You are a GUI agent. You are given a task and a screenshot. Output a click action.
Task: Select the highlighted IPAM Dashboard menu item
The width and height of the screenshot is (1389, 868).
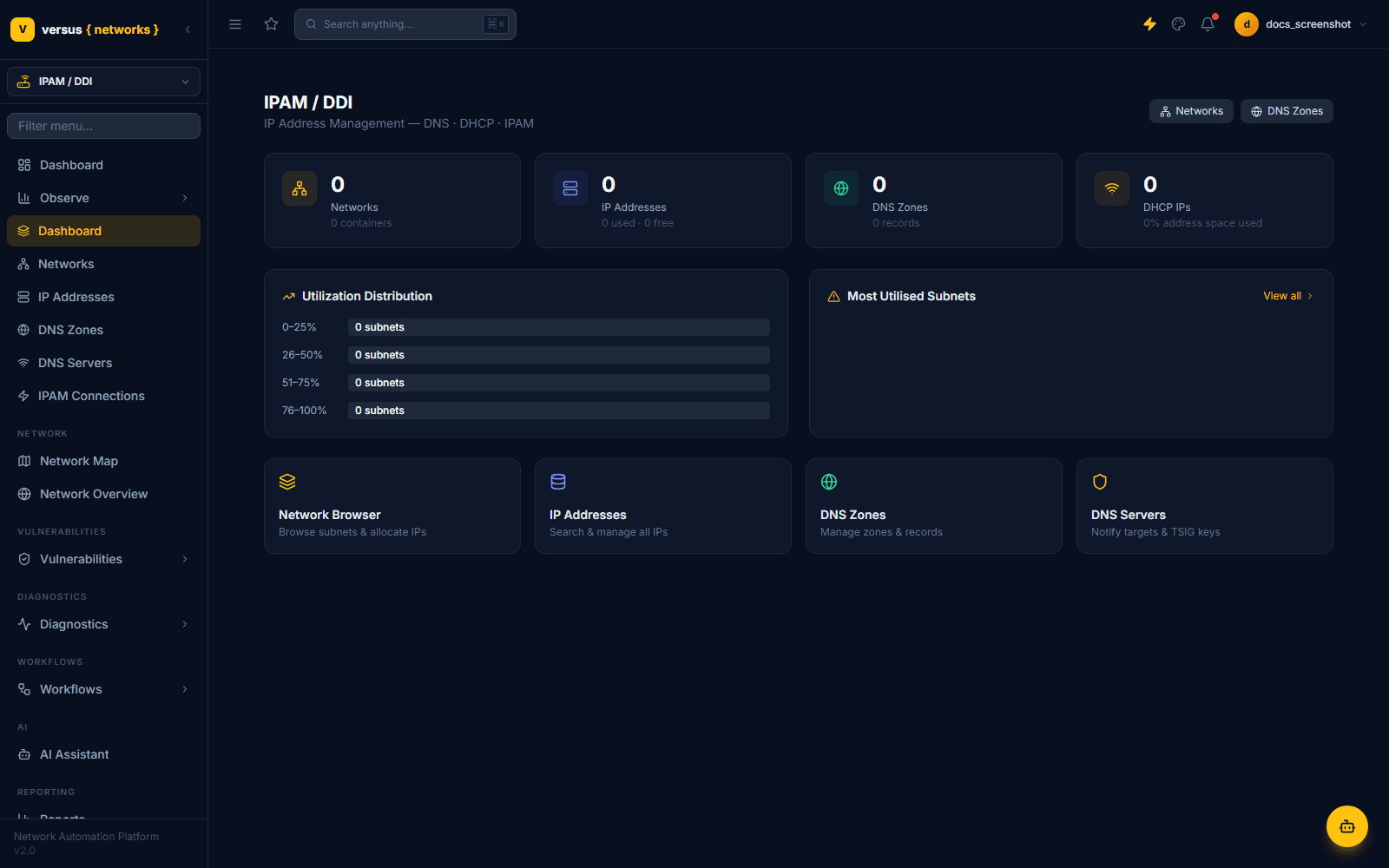[103, 231]
